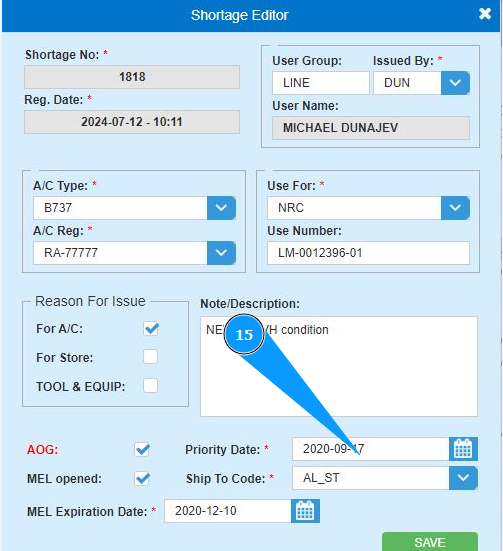Screen dimensions: 503x551
Task: Click the User Group field LINE
Action: point(321,83)
